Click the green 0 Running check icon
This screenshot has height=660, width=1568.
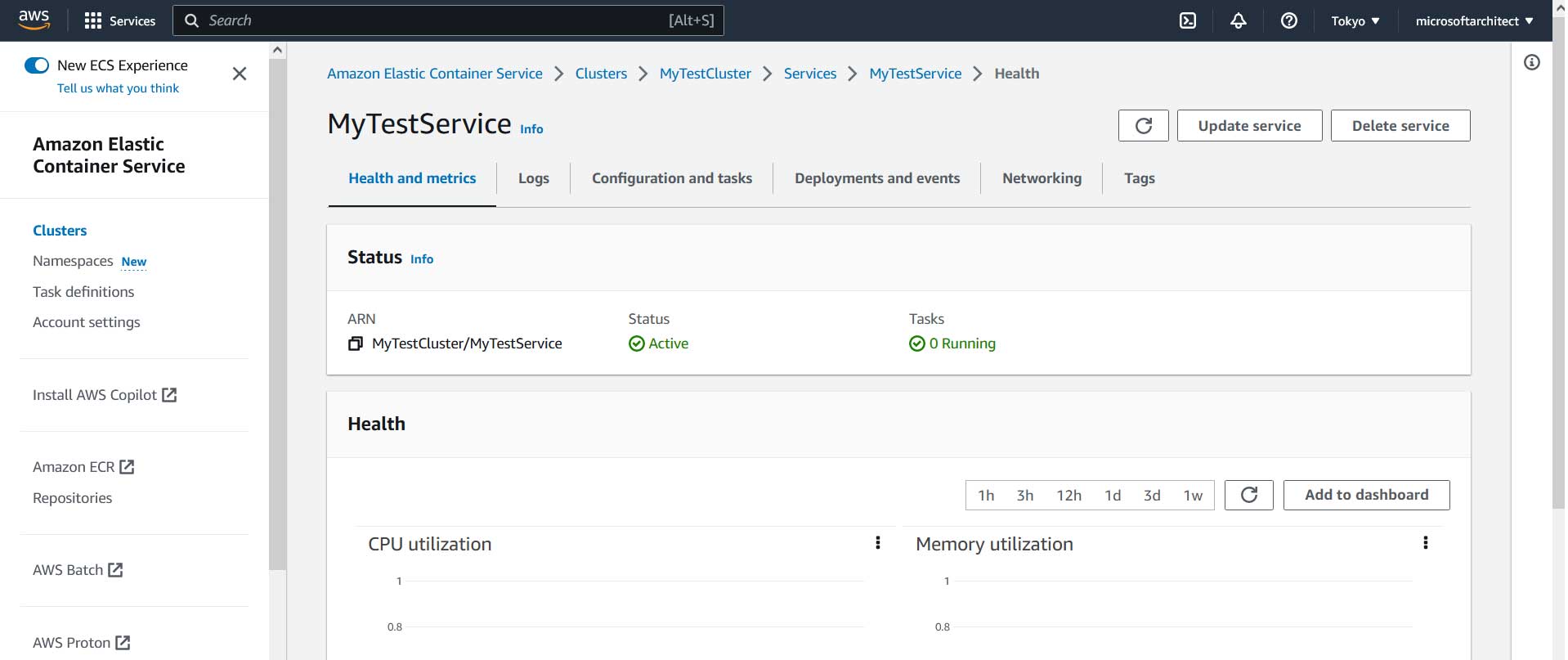(917, 343)
